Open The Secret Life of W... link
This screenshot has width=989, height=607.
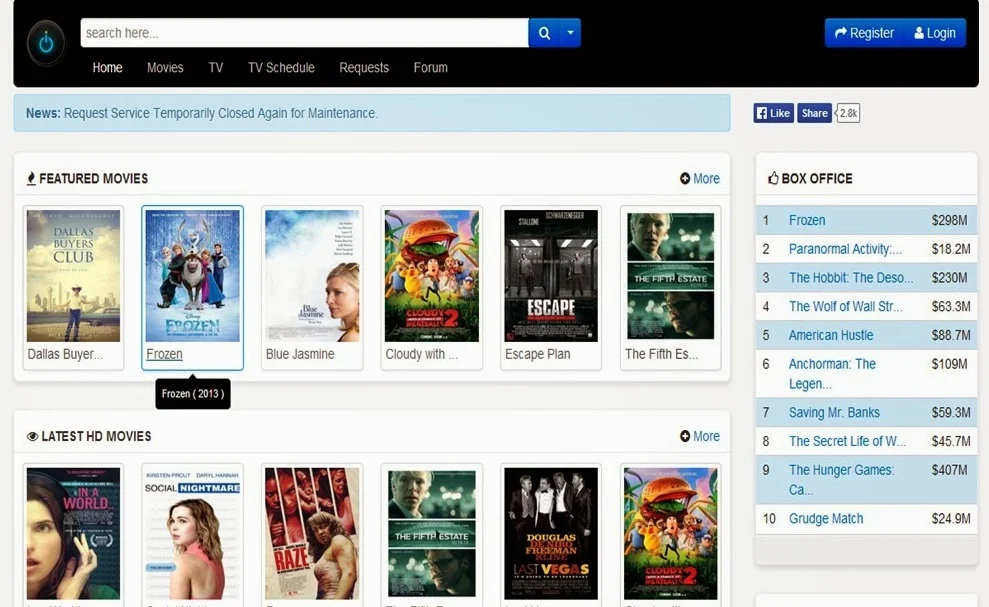(847, 441)
